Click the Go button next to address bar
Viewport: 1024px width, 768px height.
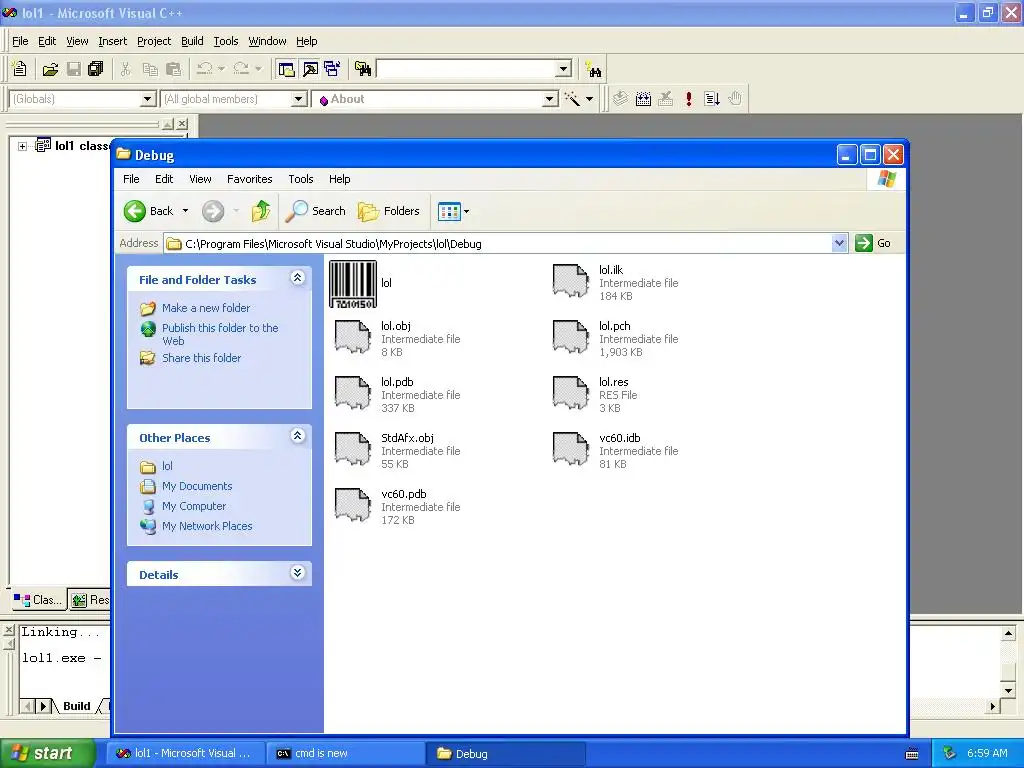coord(873,243)
